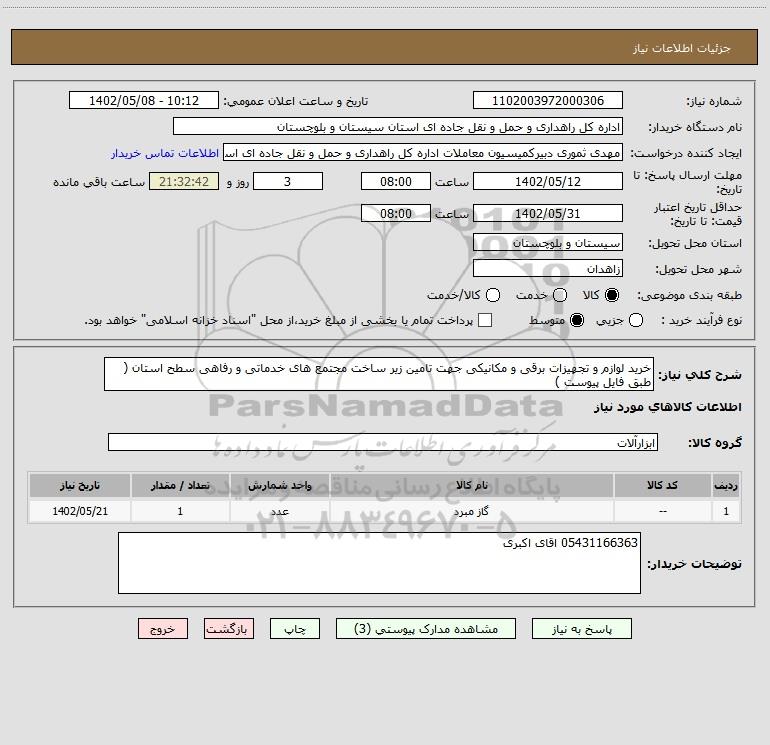Choose جزیی purchase process option

(x=635, y=320)
